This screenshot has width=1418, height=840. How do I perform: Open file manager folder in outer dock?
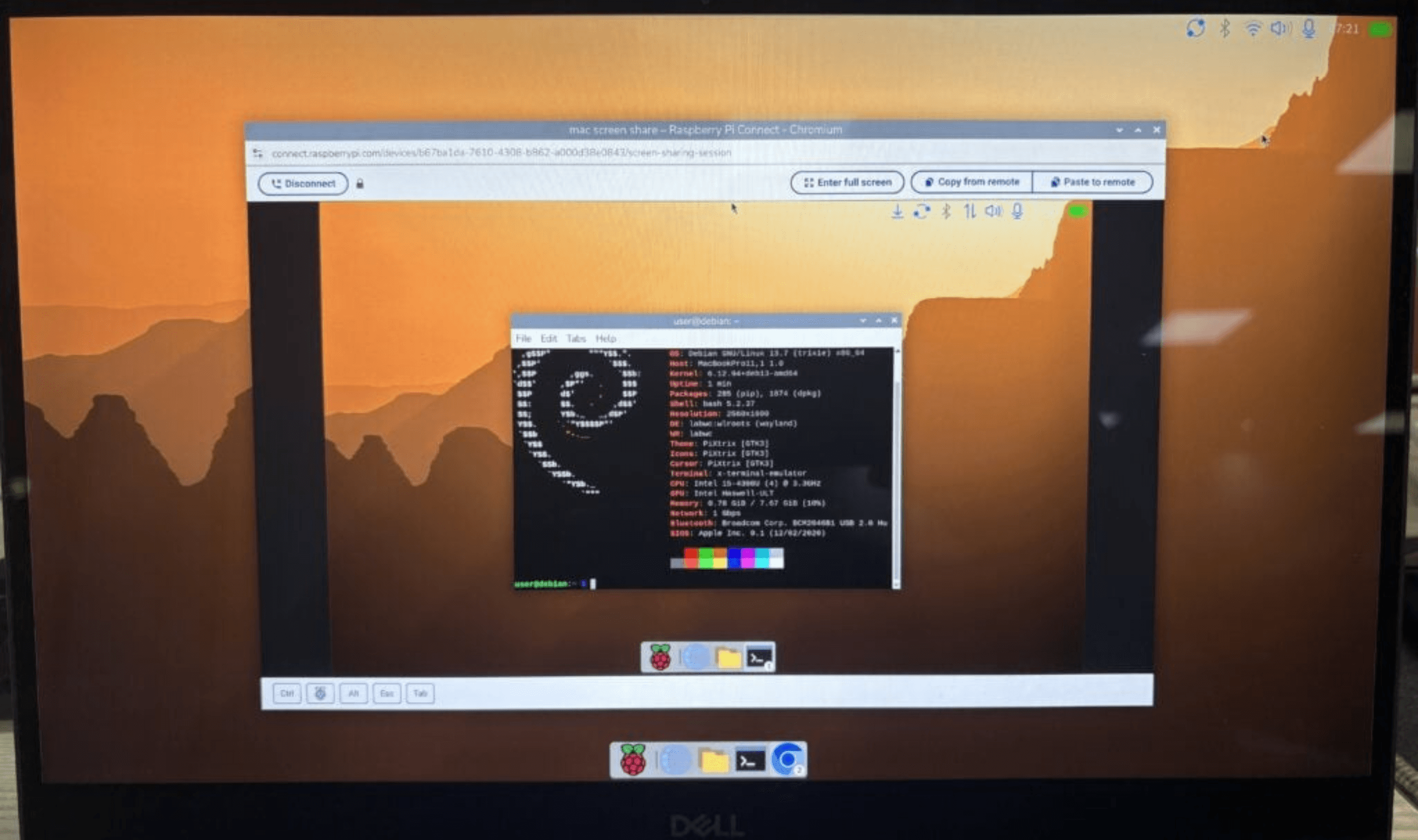[x=714, y=761]
